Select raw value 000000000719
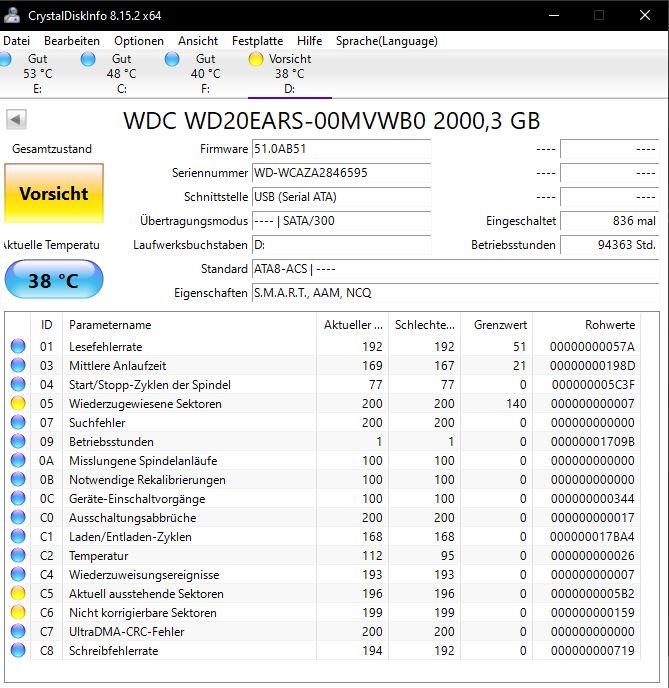This screenshot has width=669, height=688. point(593,651)
